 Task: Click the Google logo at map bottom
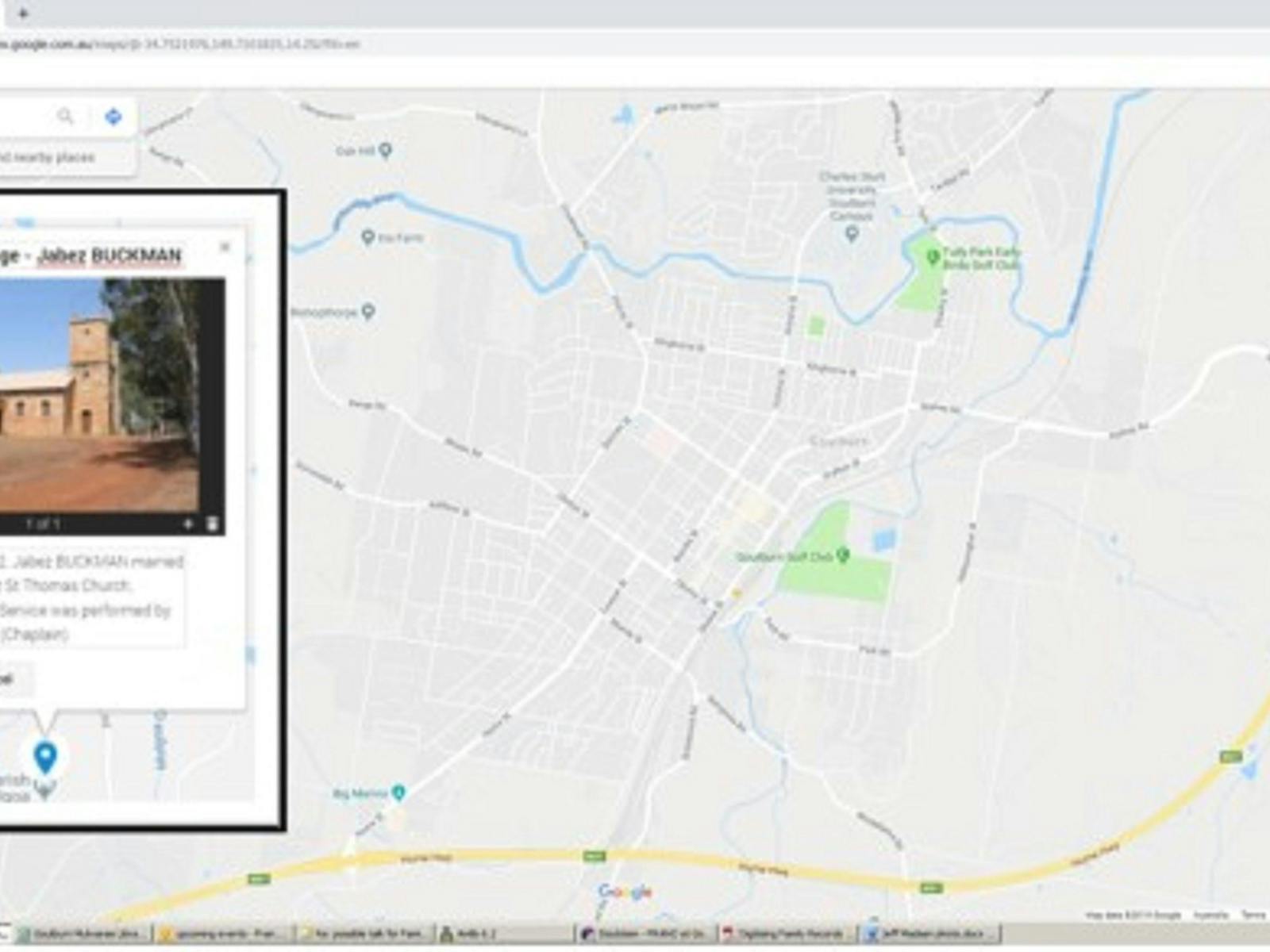pyautogui.click(x=625, y=892)
